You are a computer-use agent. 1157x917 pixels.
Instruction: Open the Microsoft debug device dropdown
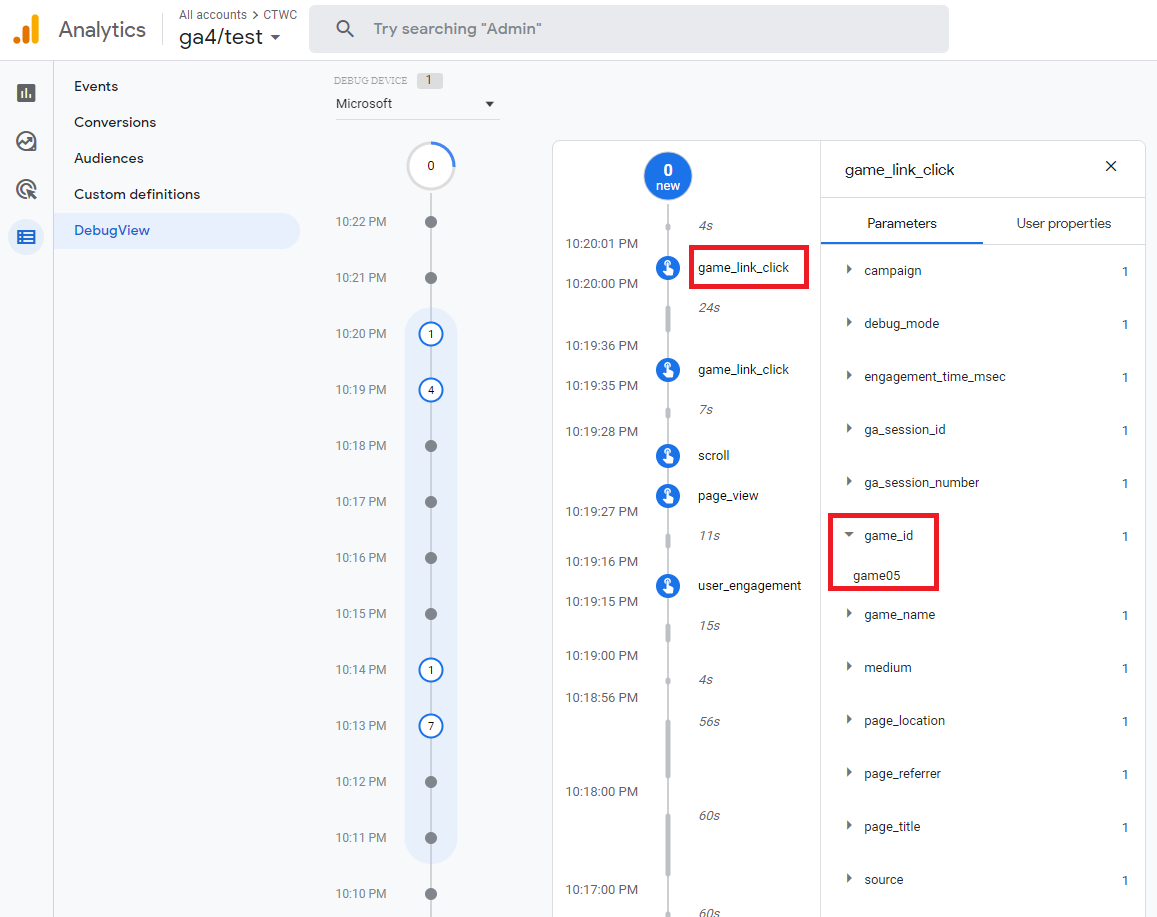(x=416, y=103)
